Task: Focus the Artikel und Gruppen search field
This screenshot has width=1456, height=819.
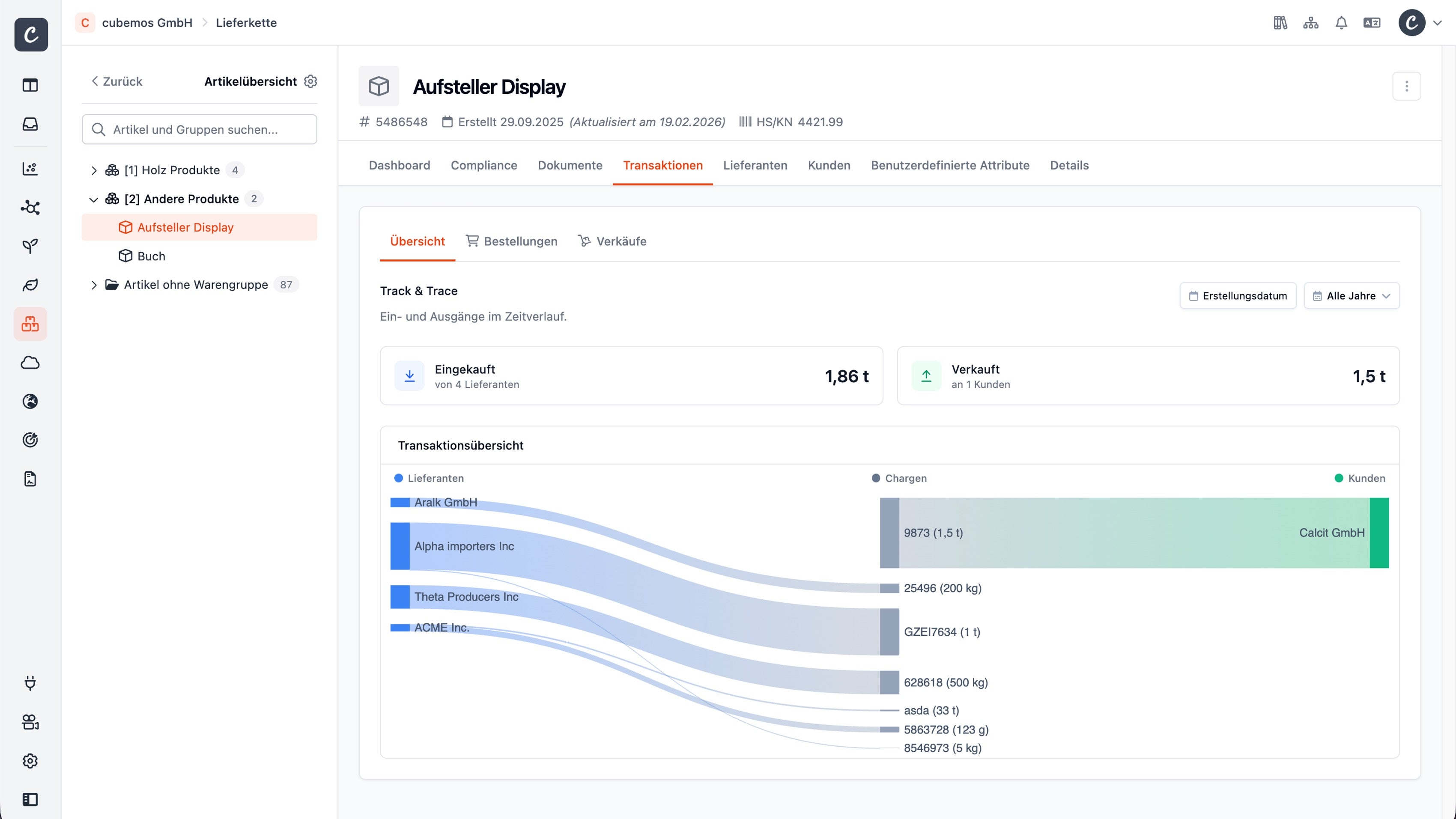Action: tap(199, 129)
